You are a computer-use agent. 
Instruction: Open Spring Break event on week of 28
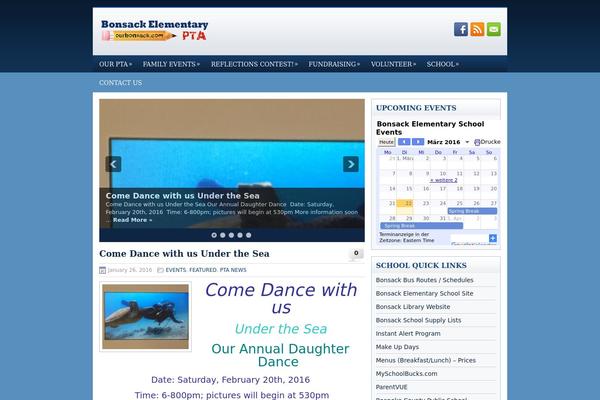point(421,226)
